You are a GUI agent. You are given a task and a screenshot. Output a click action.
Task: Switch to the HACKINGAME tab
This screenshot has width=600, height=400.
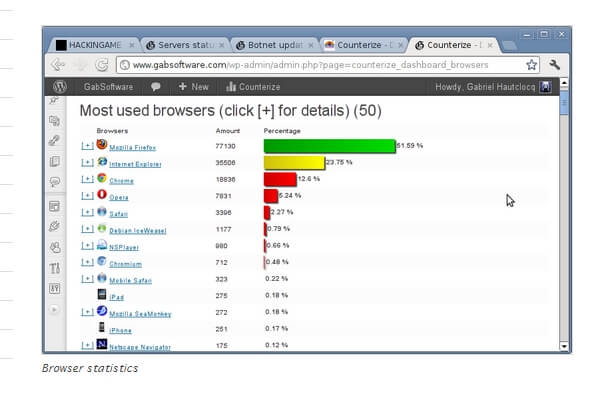coord(94,45)
